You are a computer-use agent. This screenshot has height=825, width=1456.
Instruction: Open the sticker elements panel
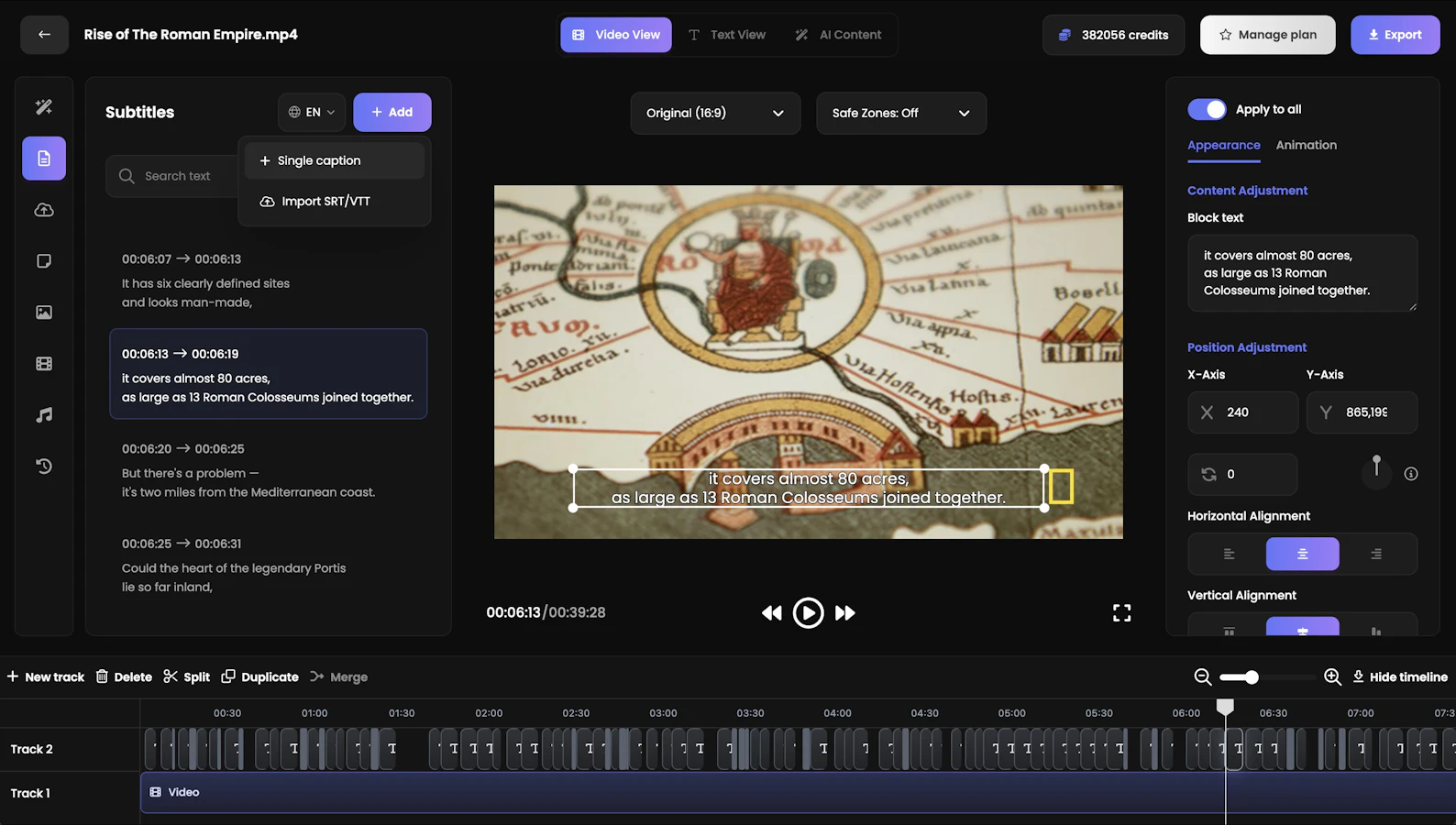pyautogui.click(x=44, y=261)
